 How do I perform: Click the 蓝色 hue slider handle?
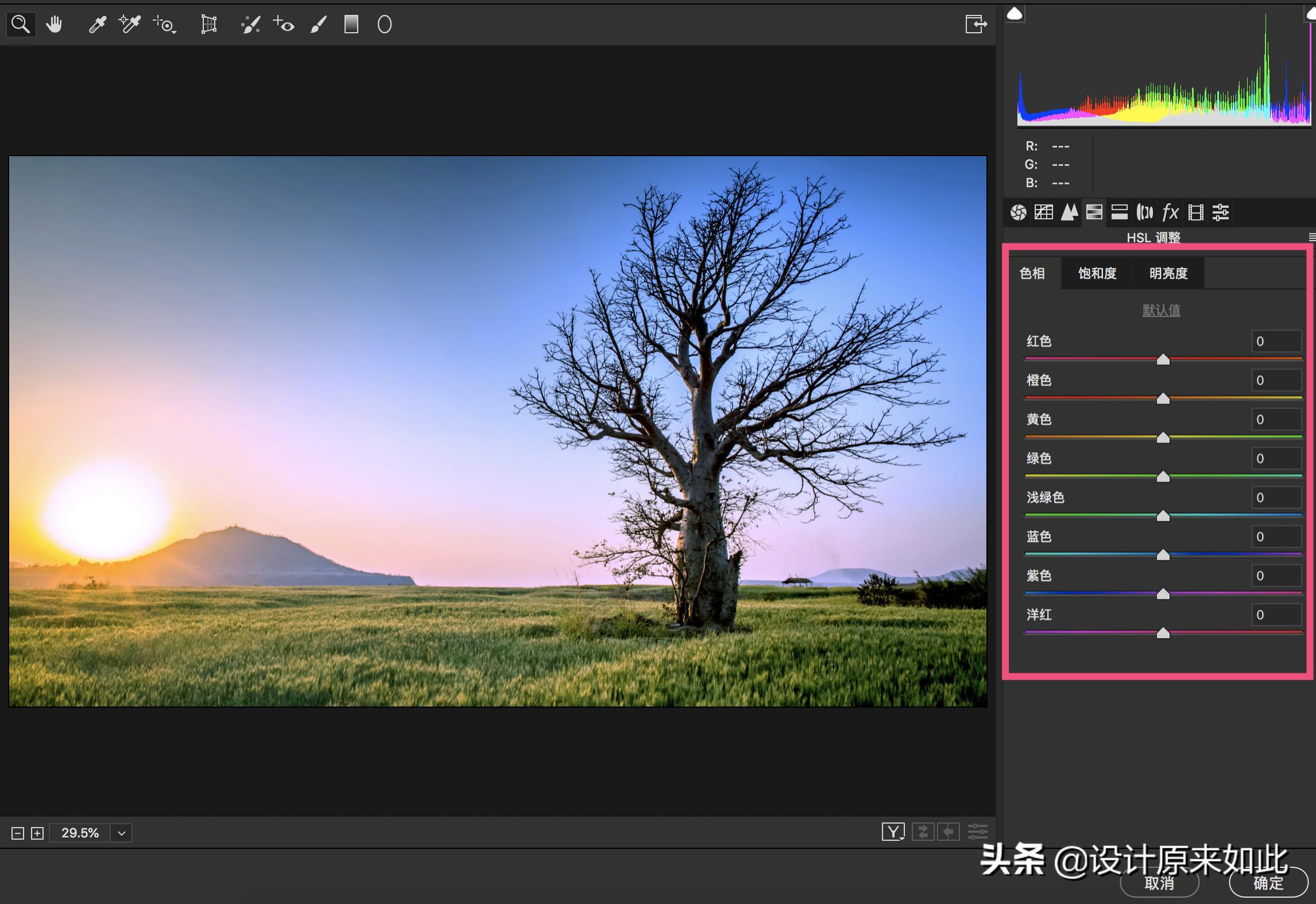click(1163, 554)
